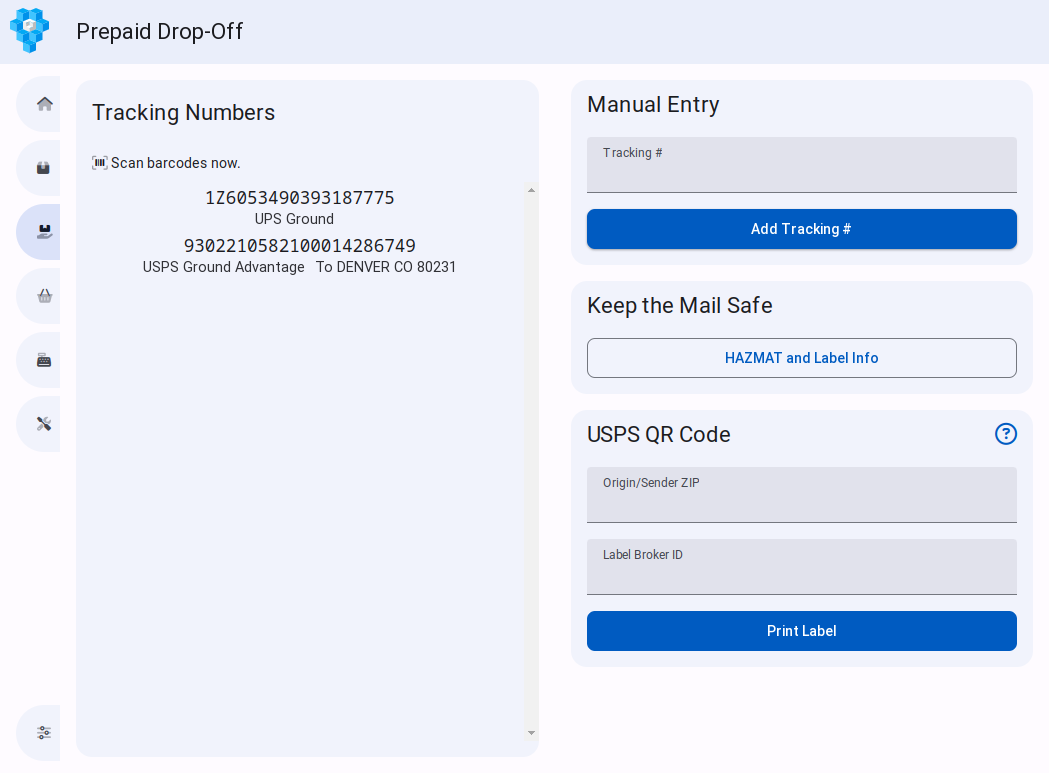Image resolution: width=1049 pixels, height=773 pixels.
Task: Open the cash register sidebar icon
Action: point(44,360)
